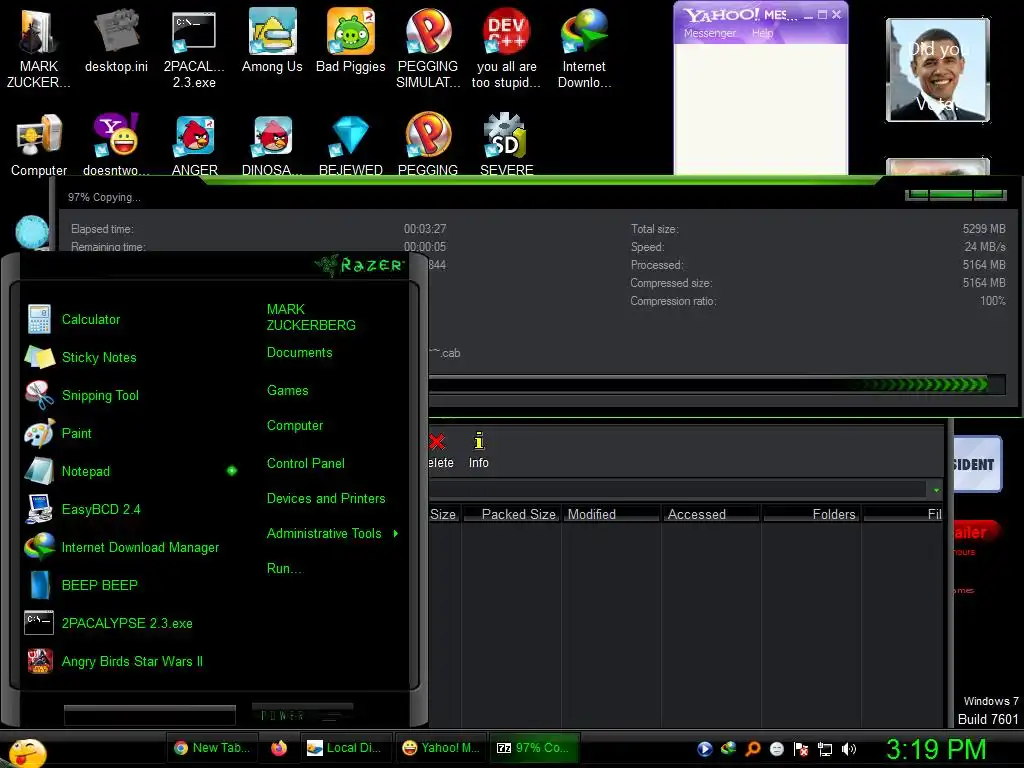
Task: Open the Action Center flag tray icon
Action: pyautogui.click(x=801, y=749)
